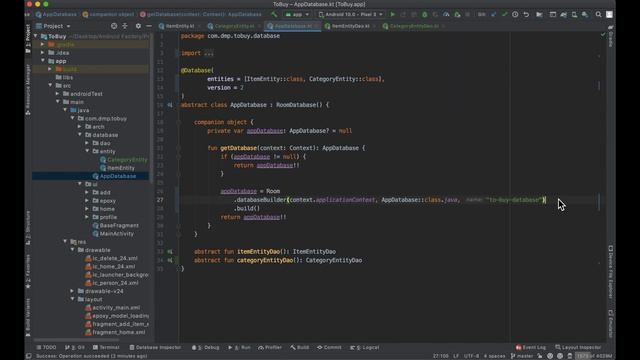Click the Git branch master indicator

click(x=522, y=356)
